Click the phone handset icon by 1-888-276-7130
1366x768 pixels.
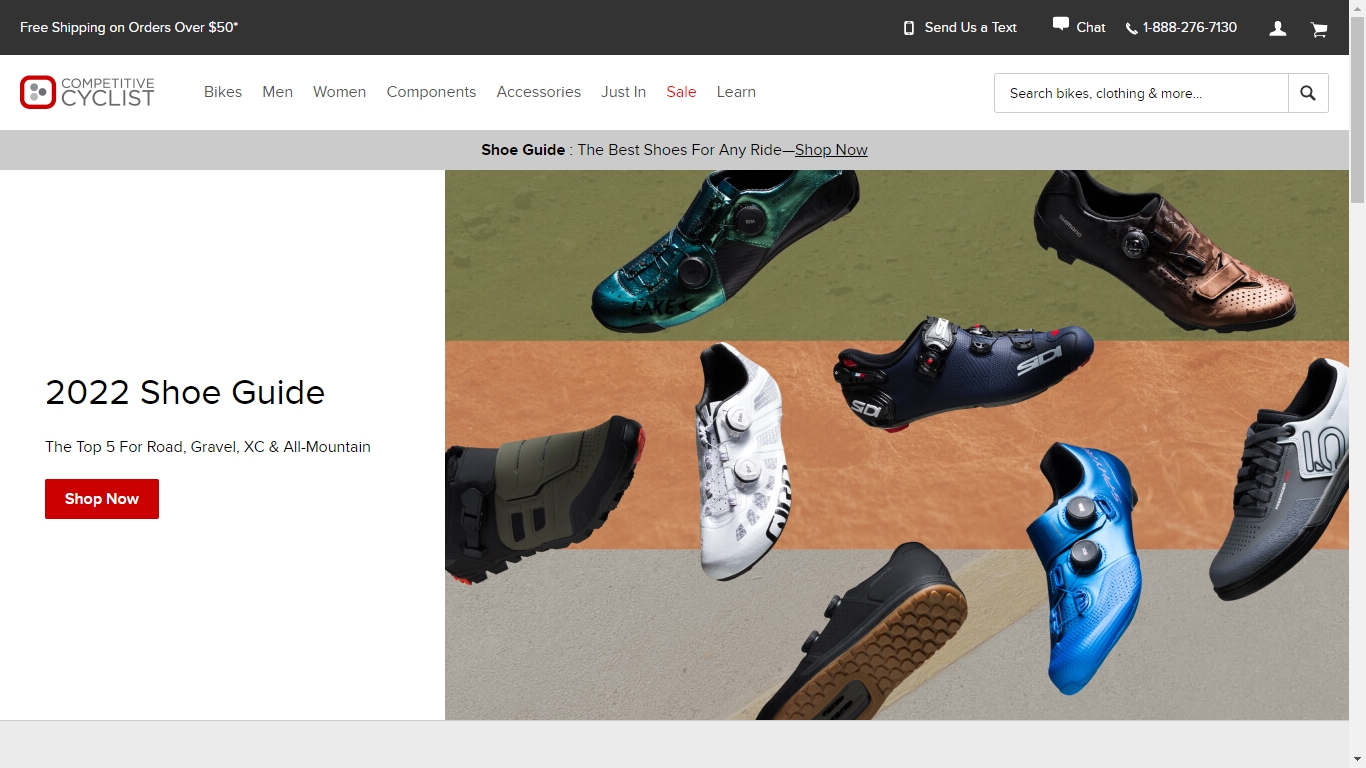coord(1132,29)
